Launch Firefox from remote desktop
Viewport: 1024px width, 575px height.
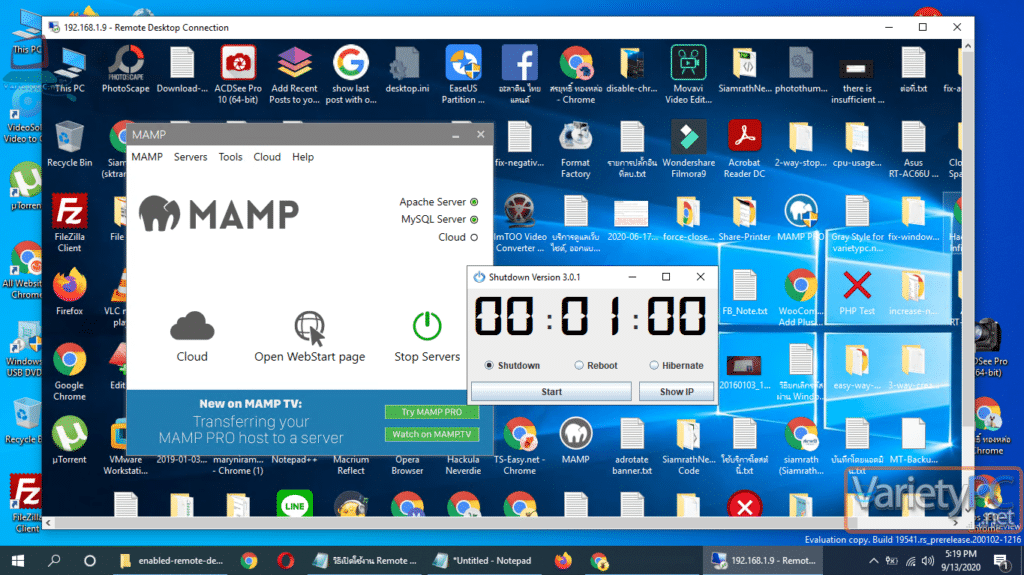(x=69, y=292)
